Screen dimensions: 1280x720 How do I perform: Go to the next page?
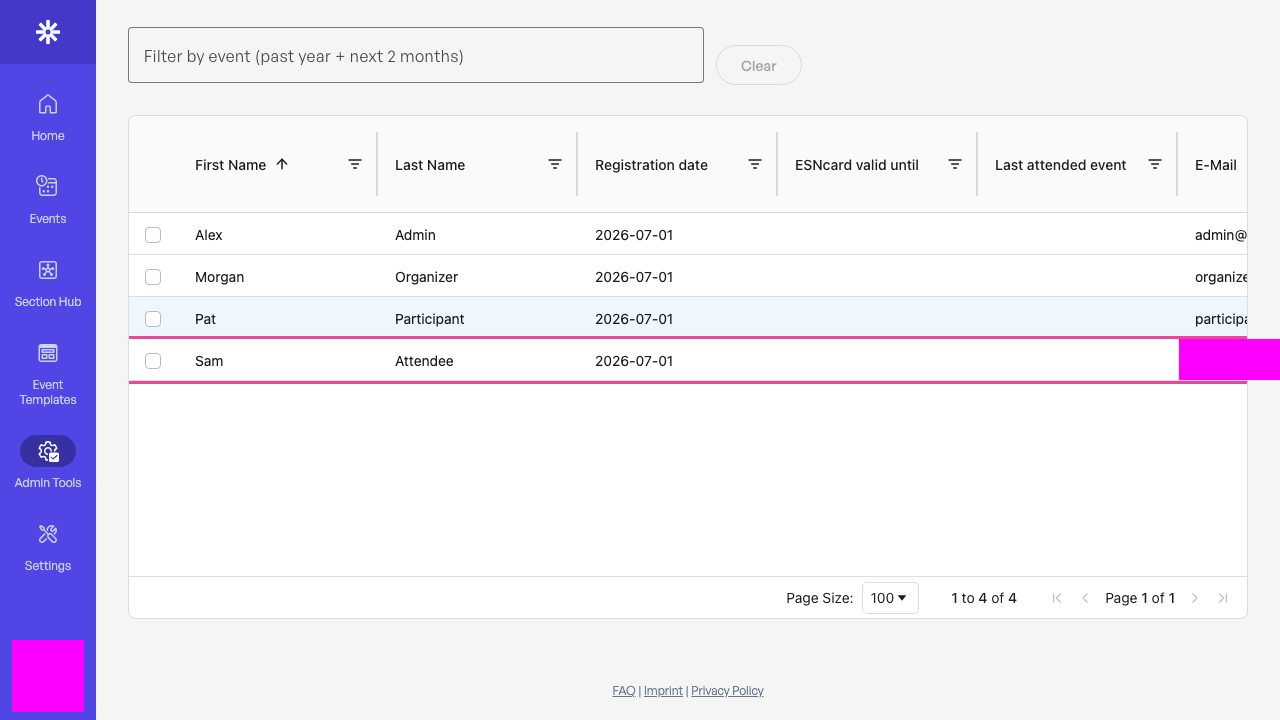click(x=1195, y=598)
